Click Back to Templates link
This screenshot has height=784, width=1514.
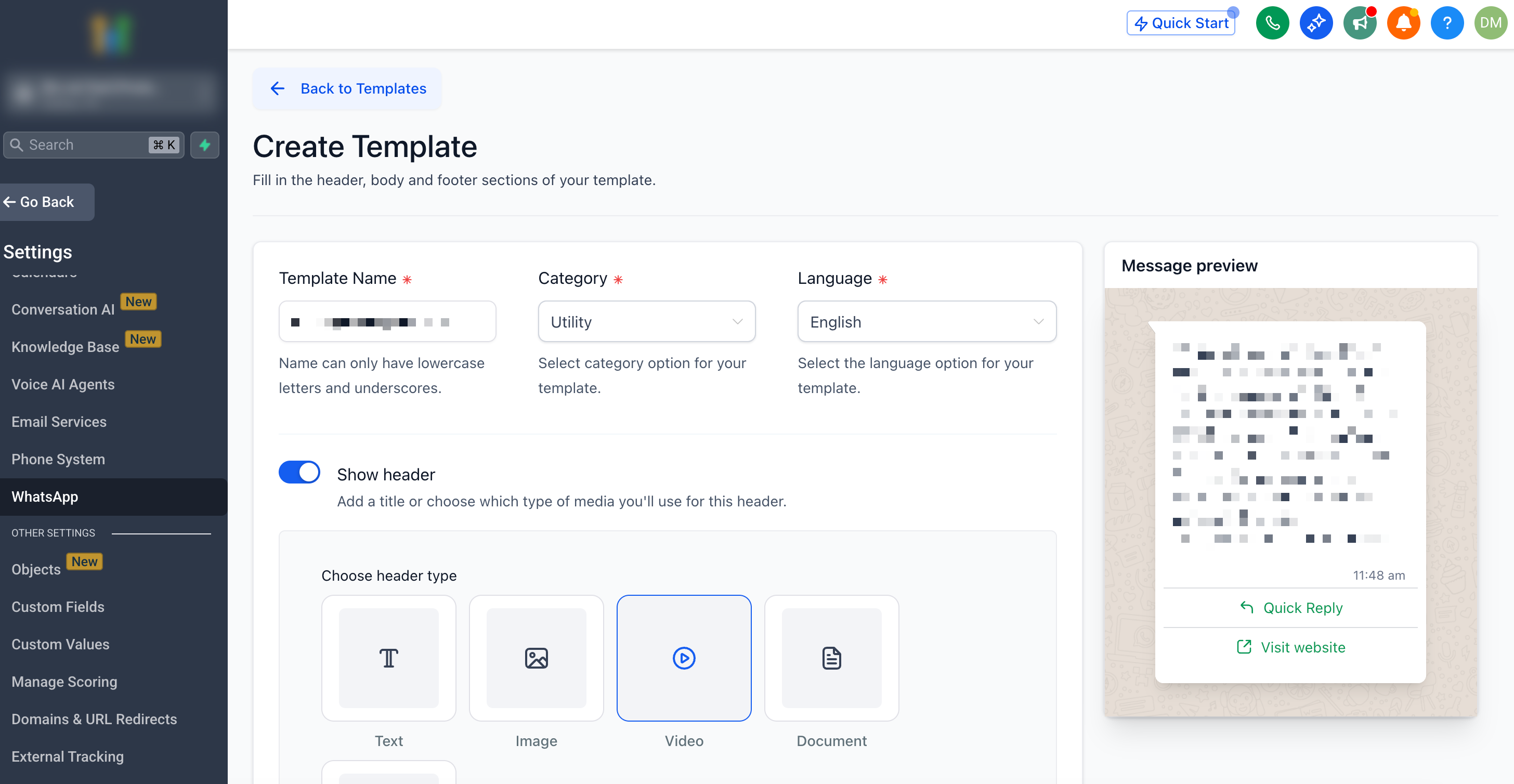click(x=347, y=89)
